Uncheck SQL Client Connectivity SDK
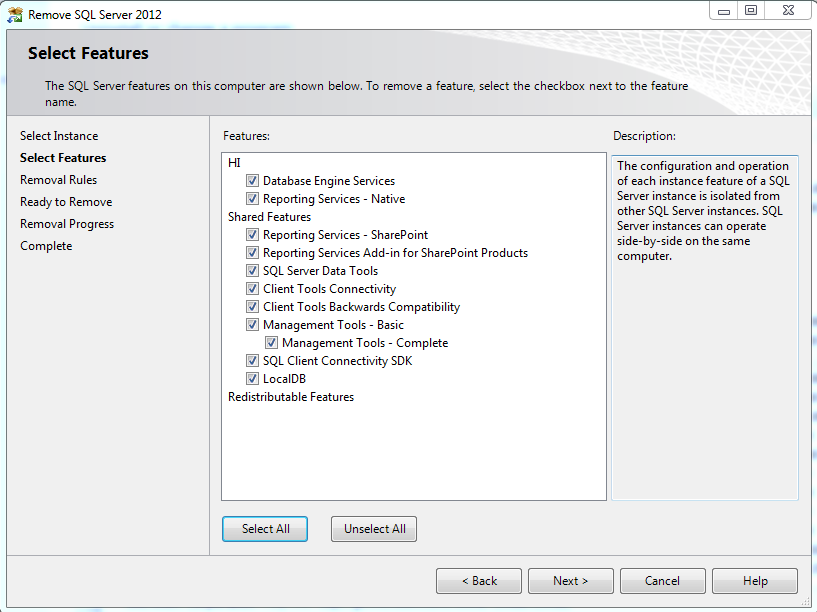The image size is (817, 612). 252,361
